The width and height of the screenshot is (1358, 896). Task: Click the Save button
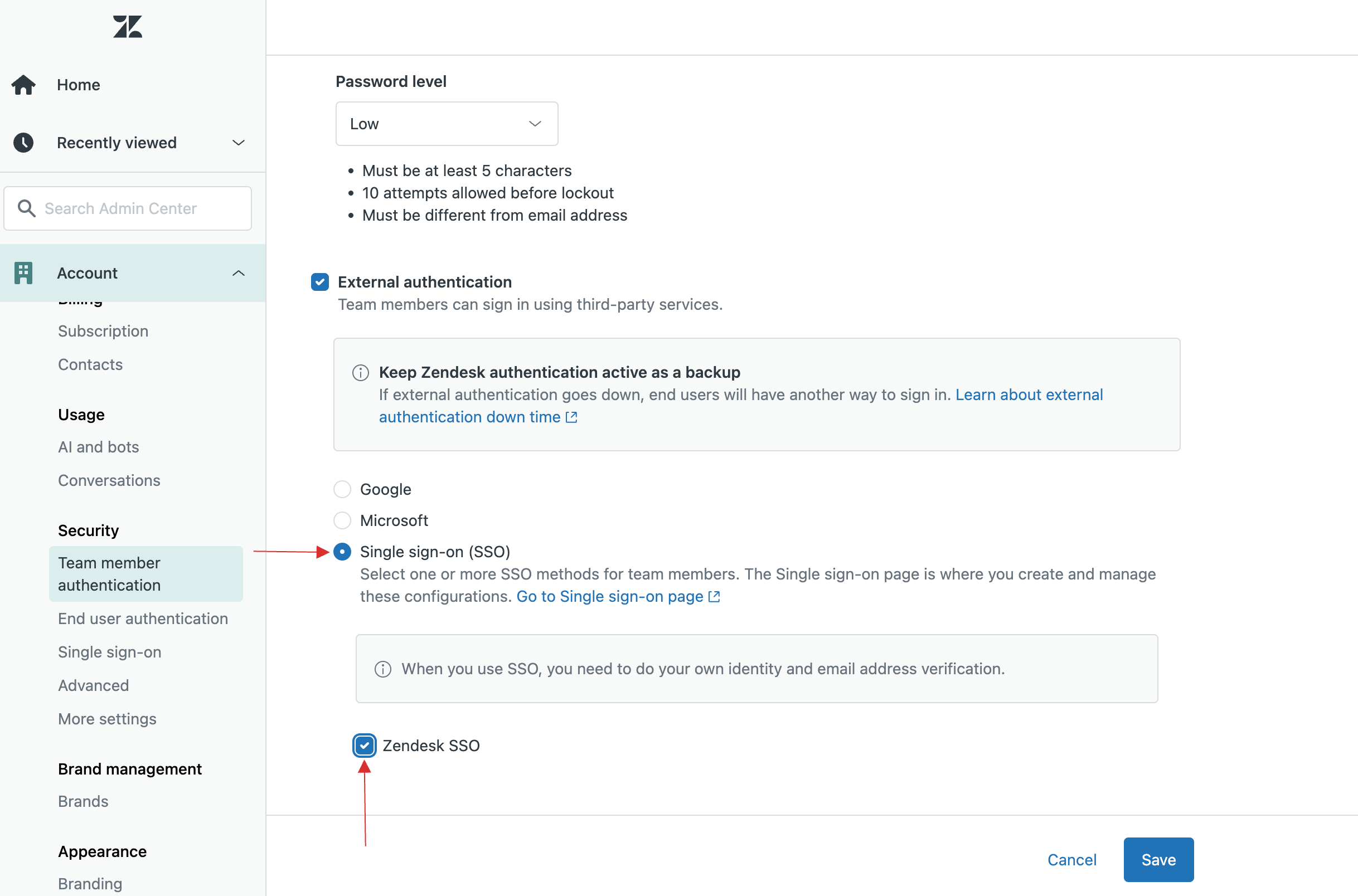click(1158, 860)
